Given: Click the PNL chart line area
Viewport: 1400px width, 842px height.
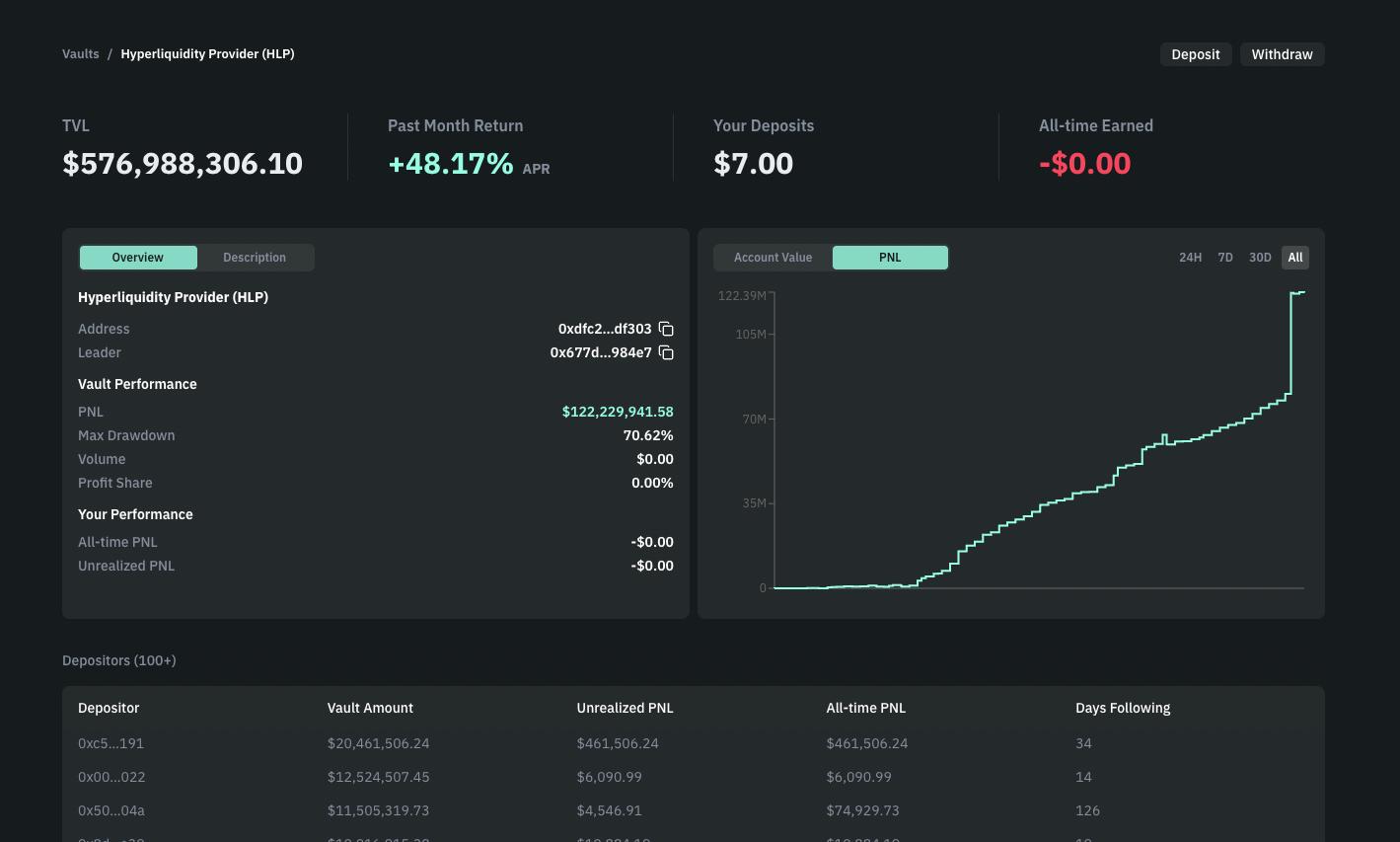Looking at the screenshot, I should click(x=1039, y=440).
